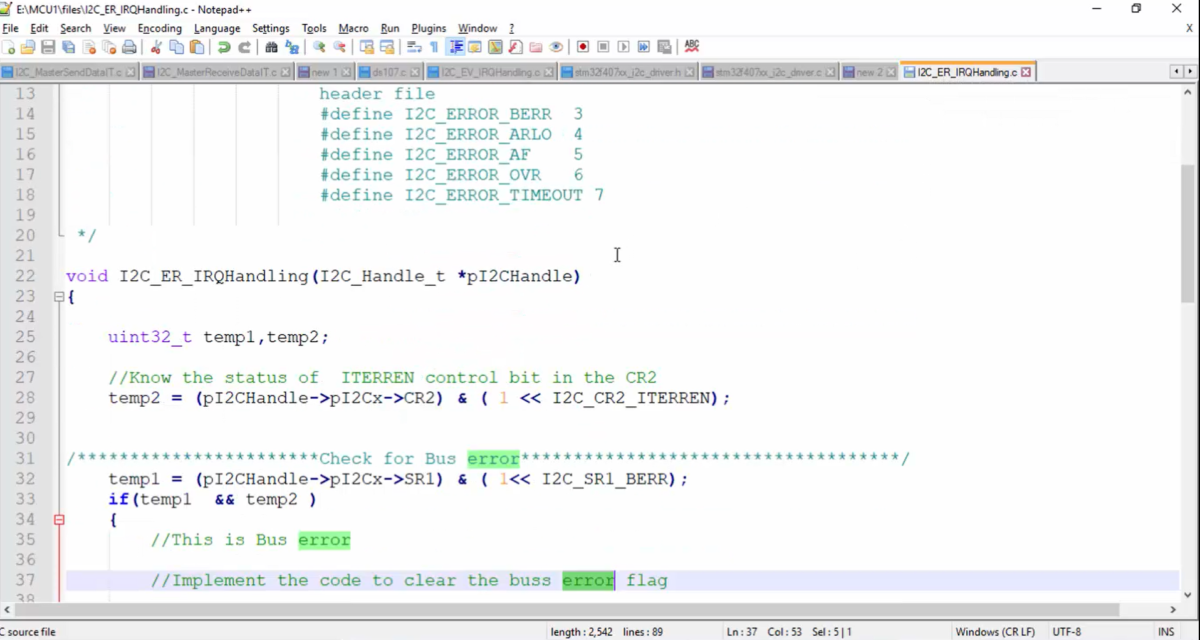This screenshot has width=1200, height=640.
Task: Toggle the indent guide toolbar button
Action: (456, 47)
